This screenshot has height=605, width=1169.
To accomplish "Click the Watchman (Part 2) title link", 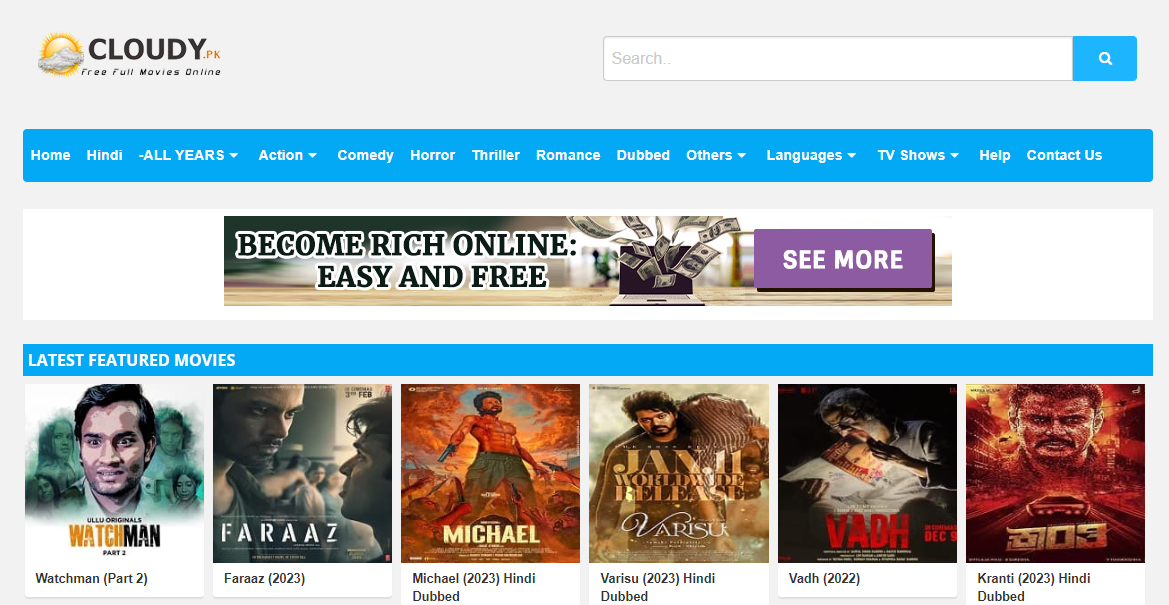I will tap(92, 578).
